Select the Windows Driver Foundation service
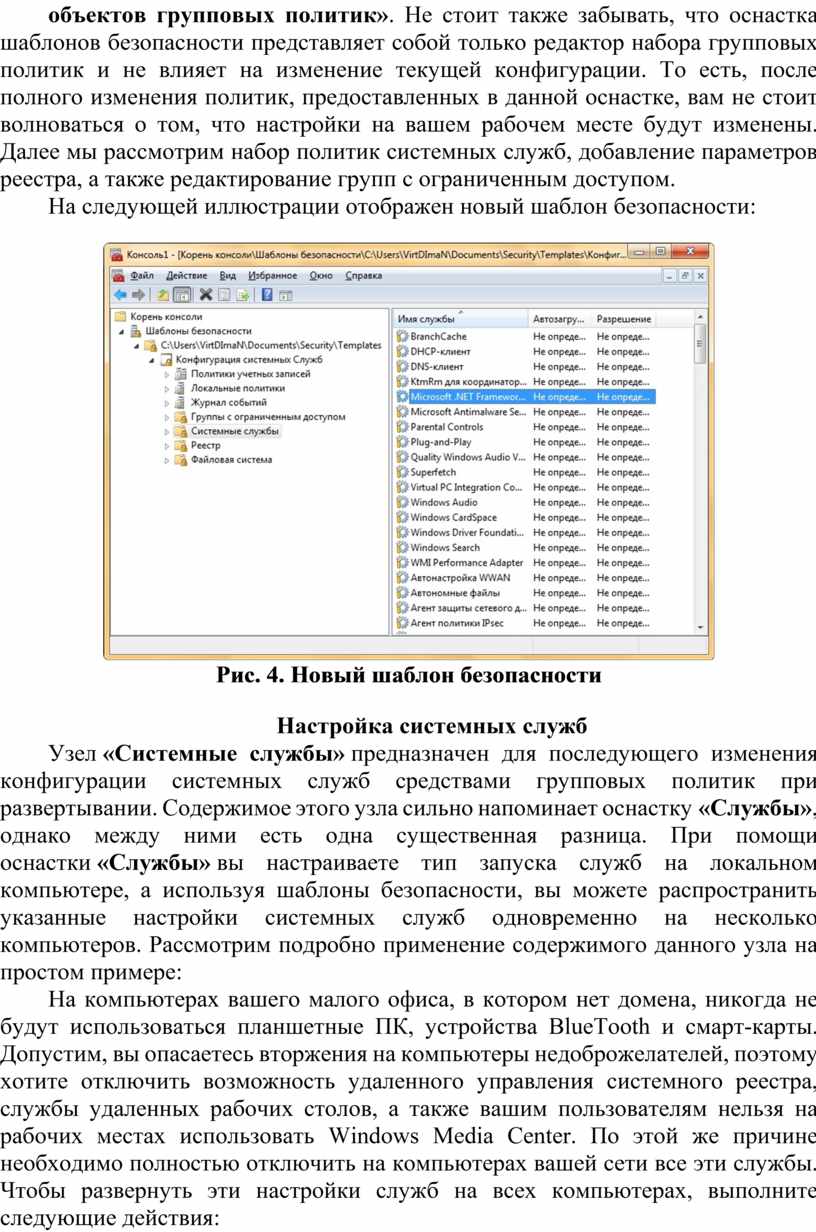This screenshot has height=1232, width=816. [525, 533]
